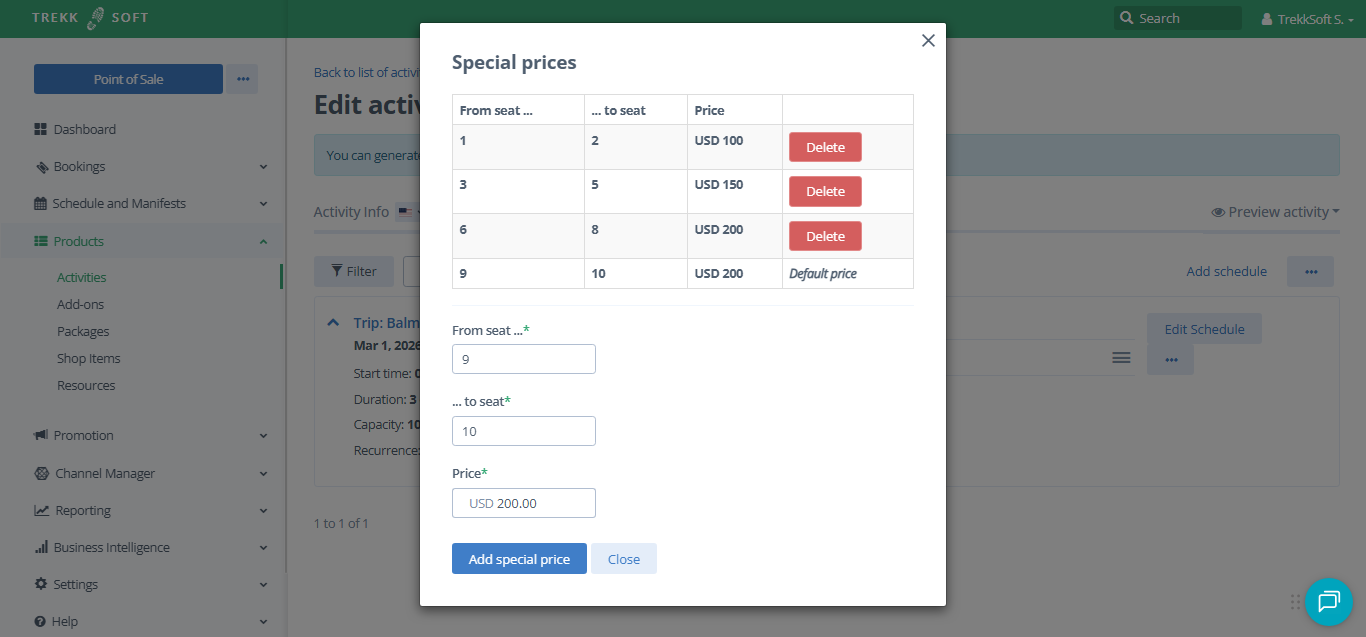
Task: Close the Special prices dialog with X
Action: tap(928, 40)
